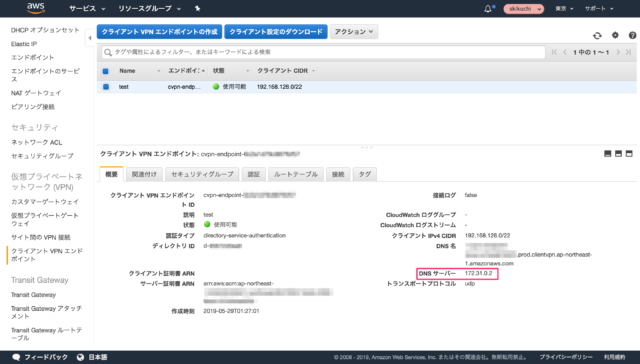The width and height of the screenshot is (640, 364).
Task: Open the 東京 region dropdown
Action: tap(564, 9)
